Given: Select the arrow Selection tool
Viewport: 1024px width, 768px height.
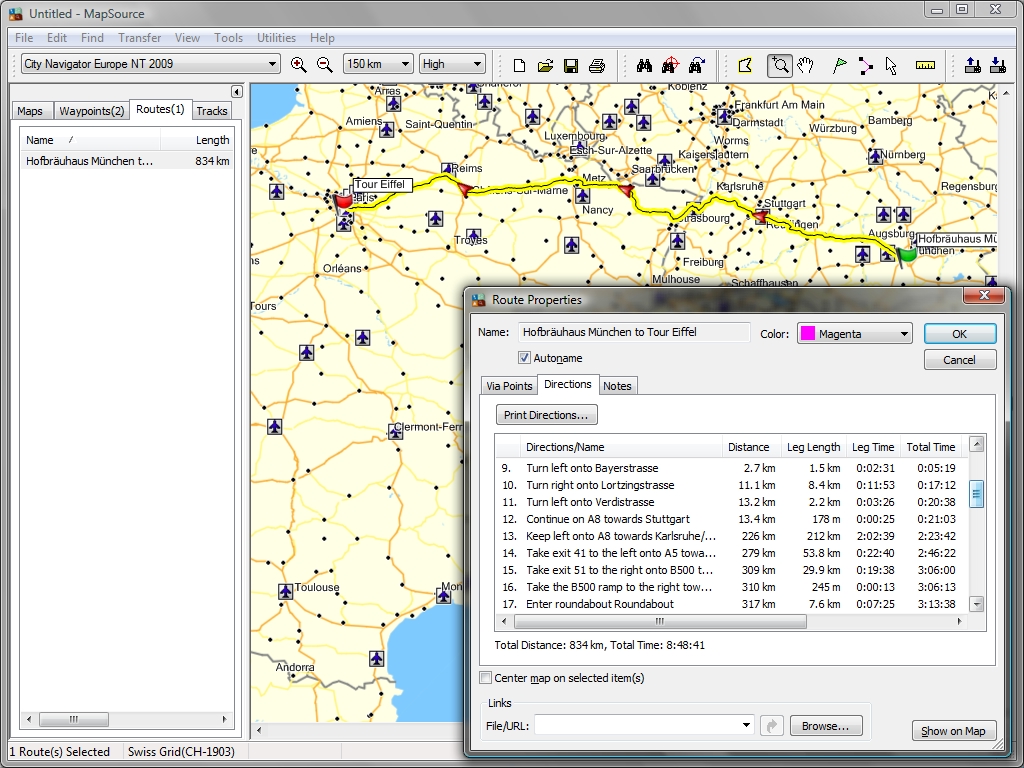Looking at the screenshot, I should tap(891, 65).
